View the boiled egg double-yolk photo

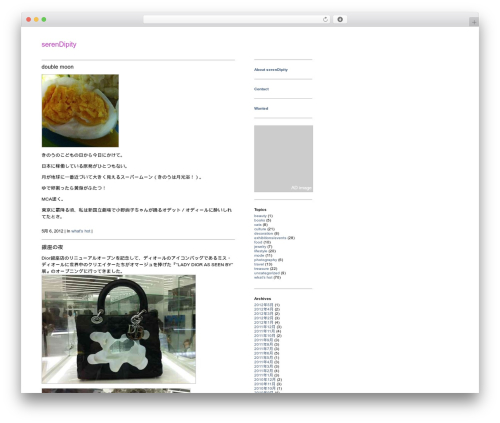click(x=80, y=111)
